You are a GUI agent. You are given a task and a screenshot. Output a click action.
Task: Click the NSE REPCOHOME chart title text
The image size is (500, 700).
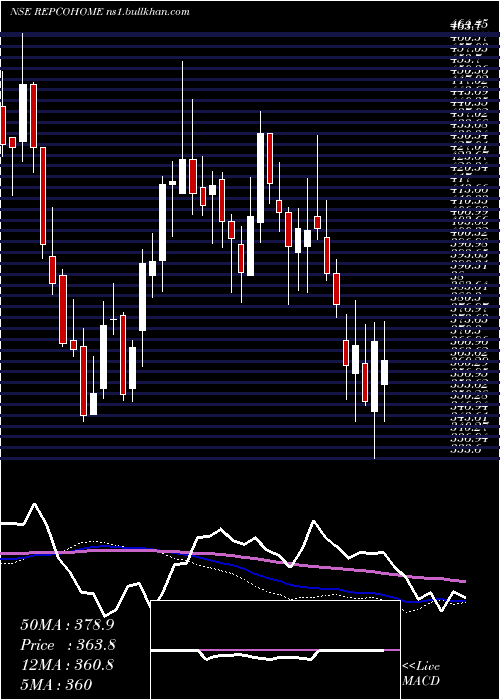click(100, 12)
